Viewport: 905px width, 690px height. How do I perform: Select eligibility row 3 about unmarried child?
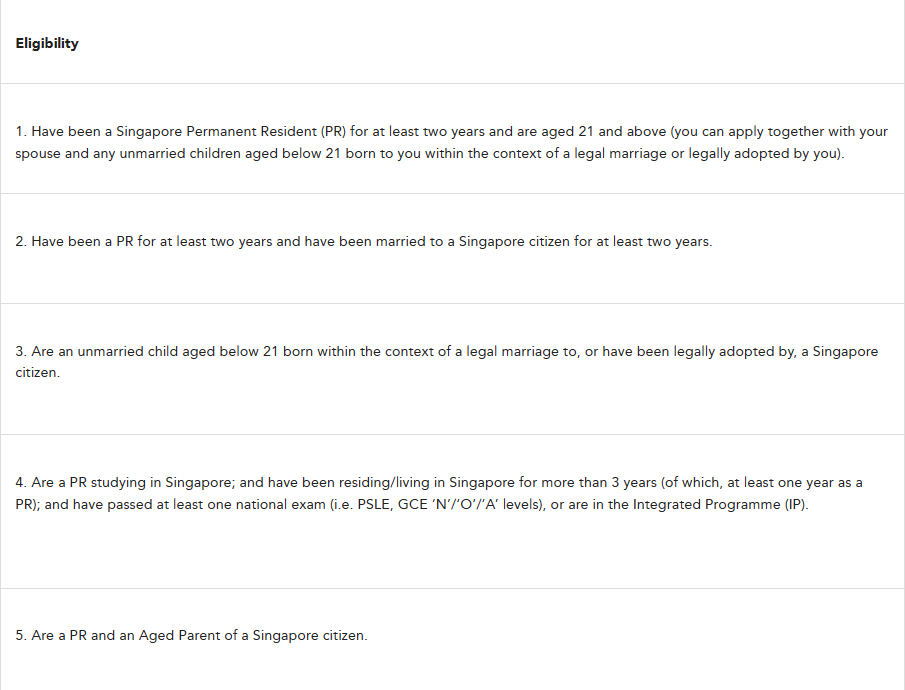(x=452, y=369)
